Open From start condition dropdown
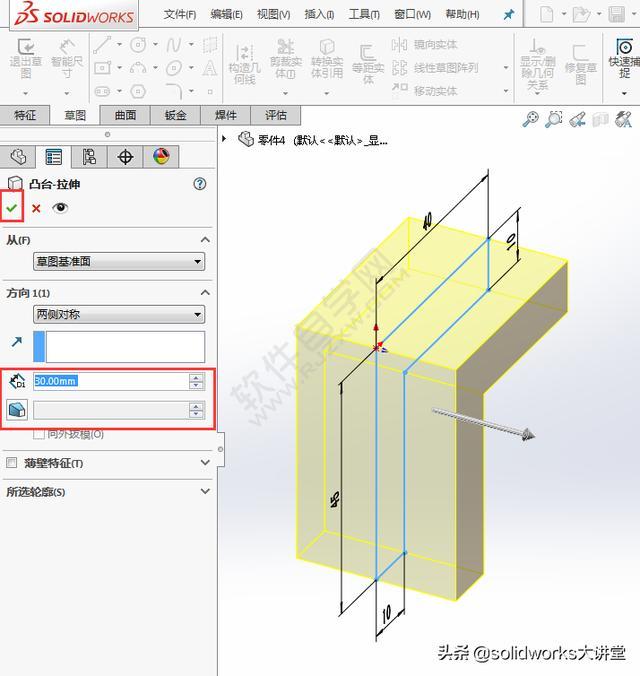 click(x=119, y=261)
